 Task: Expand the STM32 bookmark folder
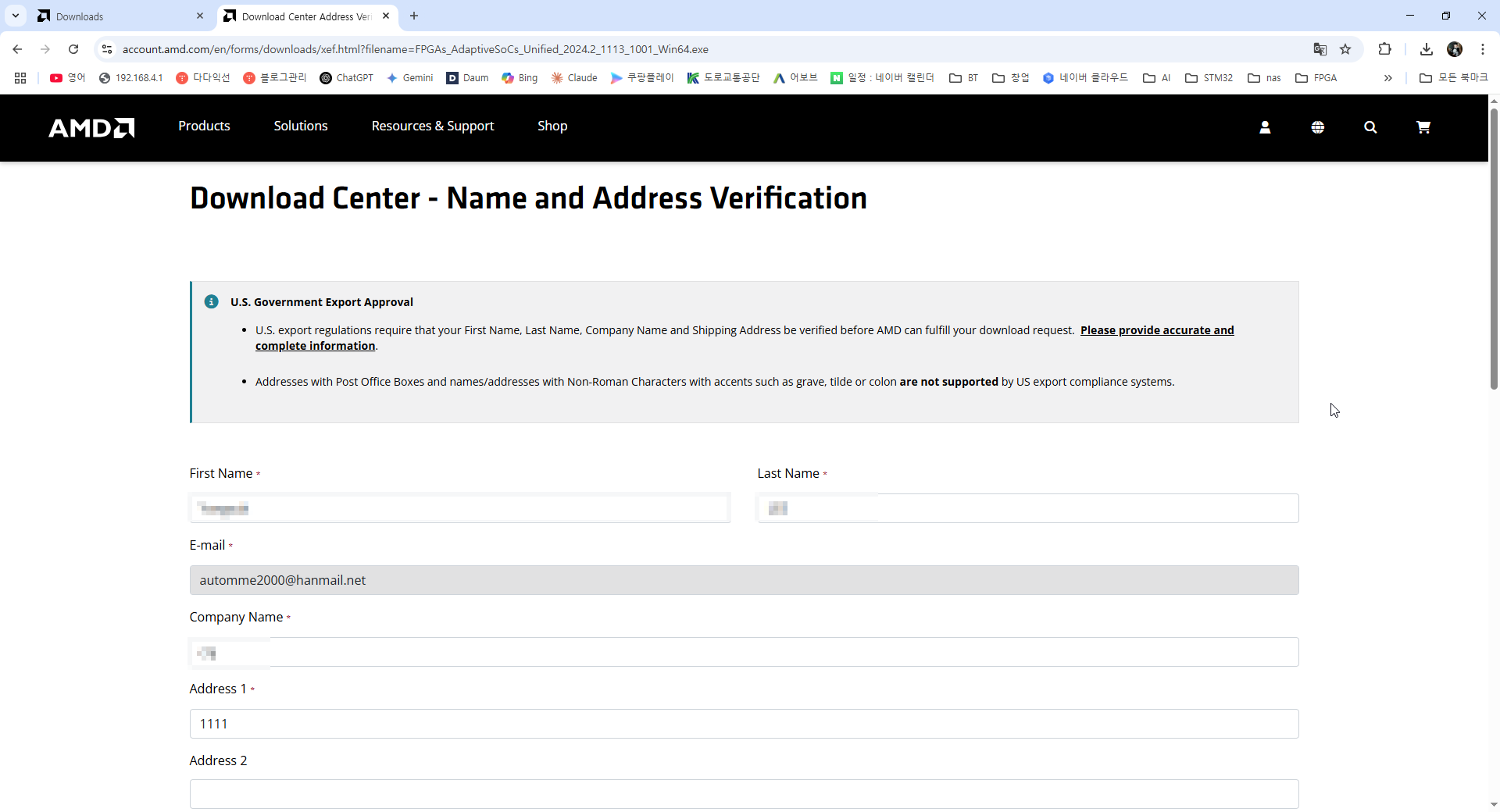point(1209,78)
